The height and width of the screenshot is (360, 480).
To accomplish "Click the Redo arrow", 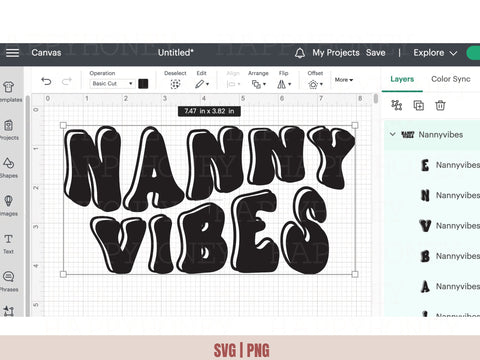I will [x=67, y=81].
